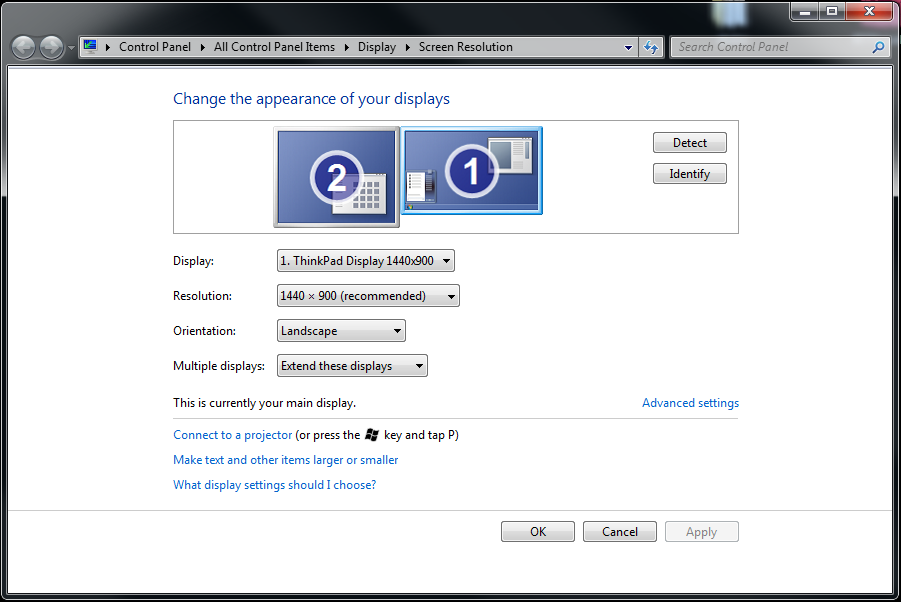Select monitor 1 thumbnail

click(x=471, y=170)
